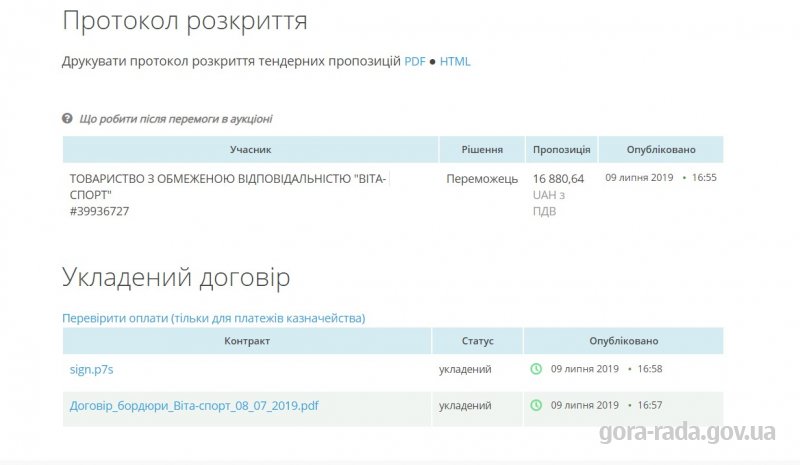Open Договір_бордюри_Віта-спорт_08_07_2019.pdf document

[x=194, y=405]
